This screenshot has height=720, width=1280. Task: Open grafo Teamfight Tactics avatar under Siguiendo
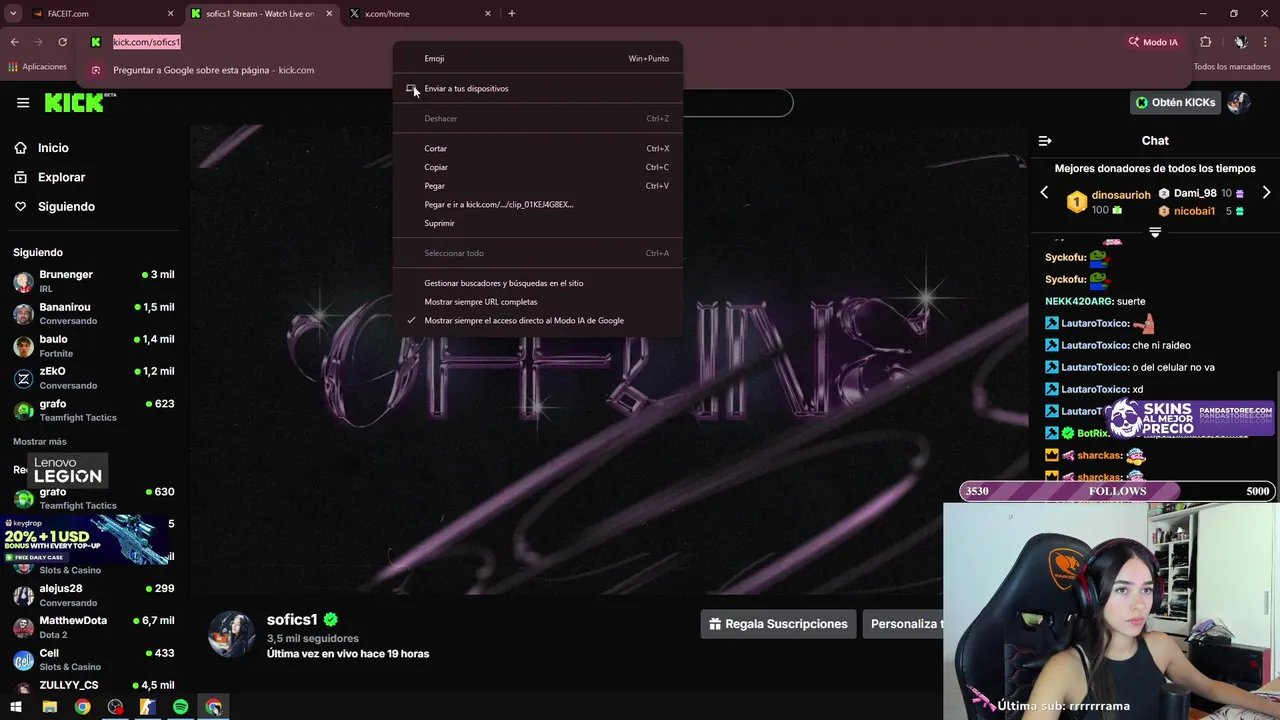(x=23, y=410)
